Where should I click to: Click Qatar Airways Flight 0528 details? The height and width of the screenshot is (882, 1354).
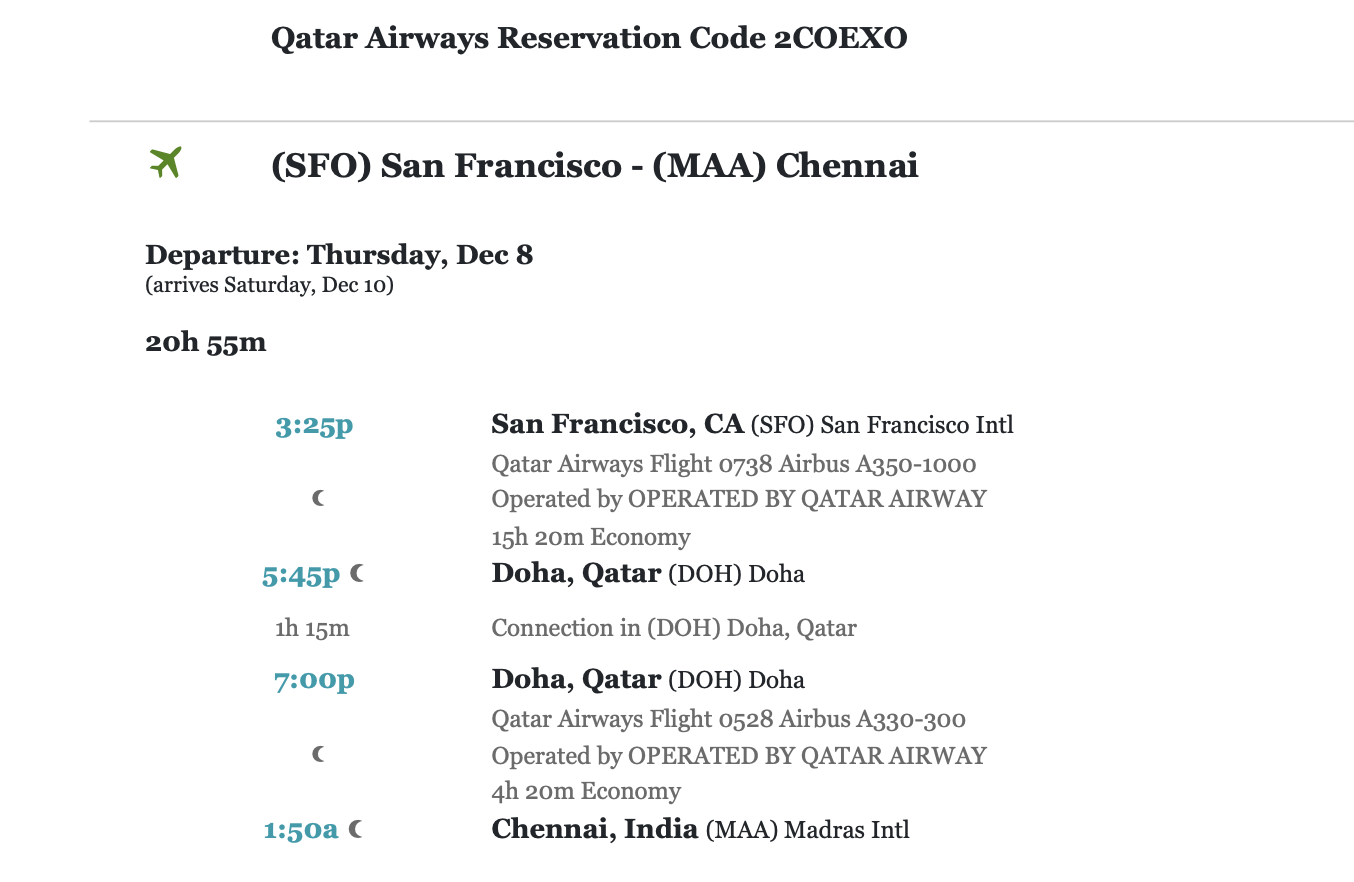[728, 719]
